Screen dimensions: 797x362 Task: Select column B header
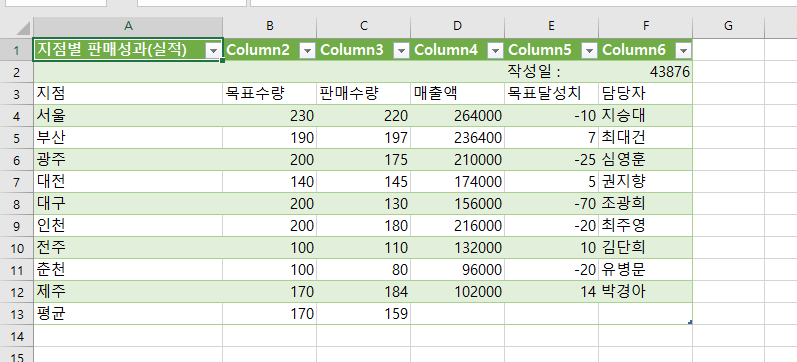click(269, 26)
